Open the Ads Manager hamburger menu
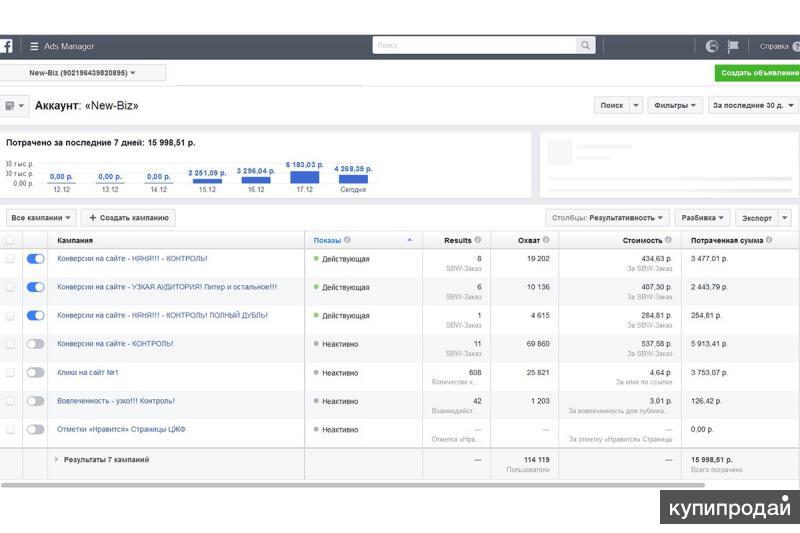The height and width of the screenshot is (533, 800). click(34, 46)
